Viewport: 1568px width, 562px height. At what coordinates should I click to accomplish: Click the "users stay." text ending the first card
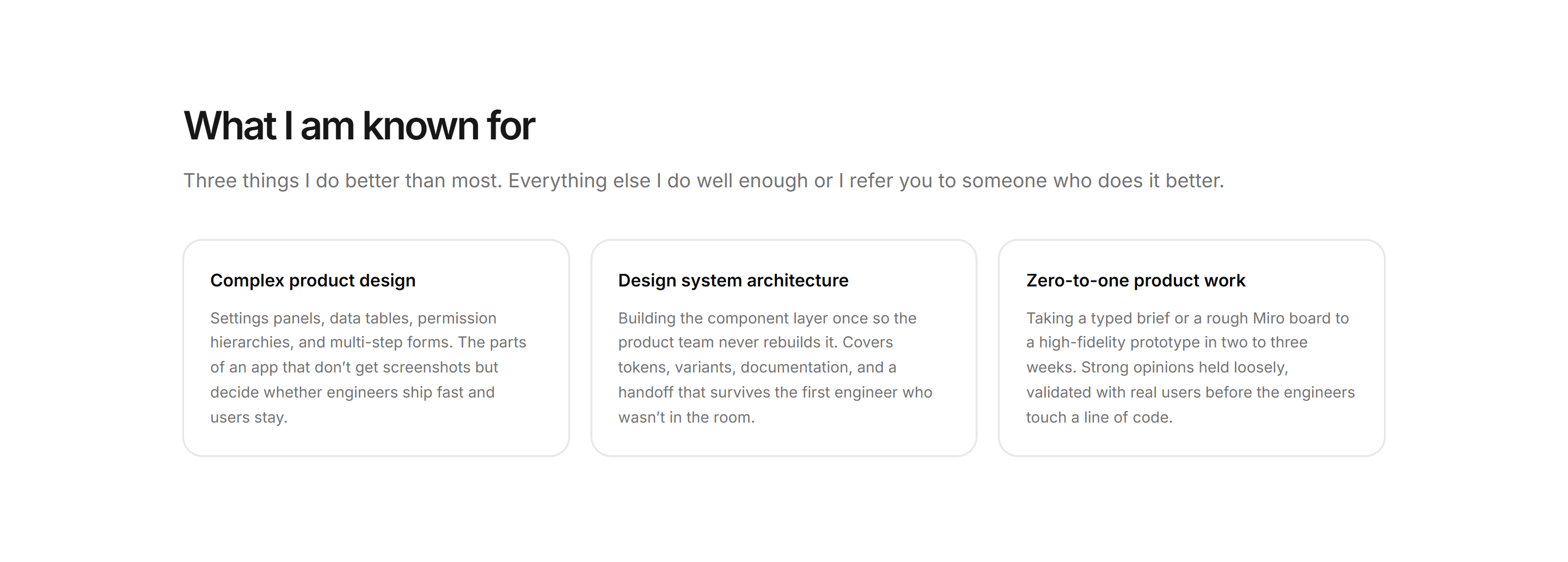coord(249,418)
